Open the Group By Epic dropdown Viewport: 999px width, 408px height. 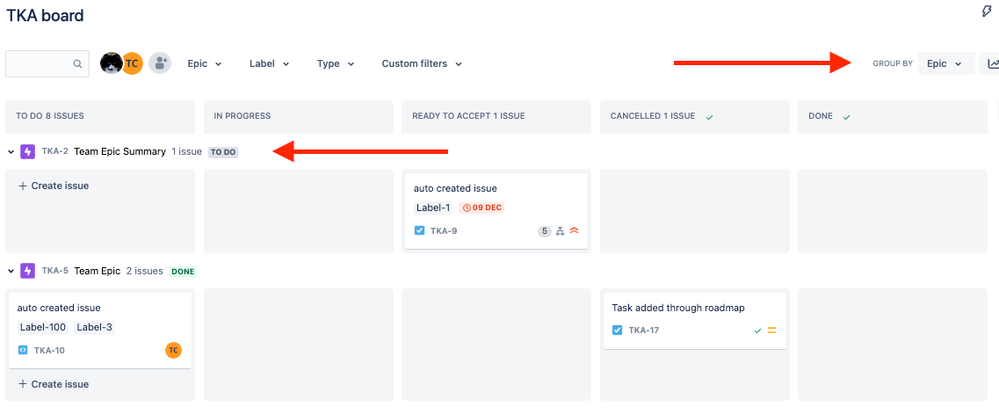(946, 64)
